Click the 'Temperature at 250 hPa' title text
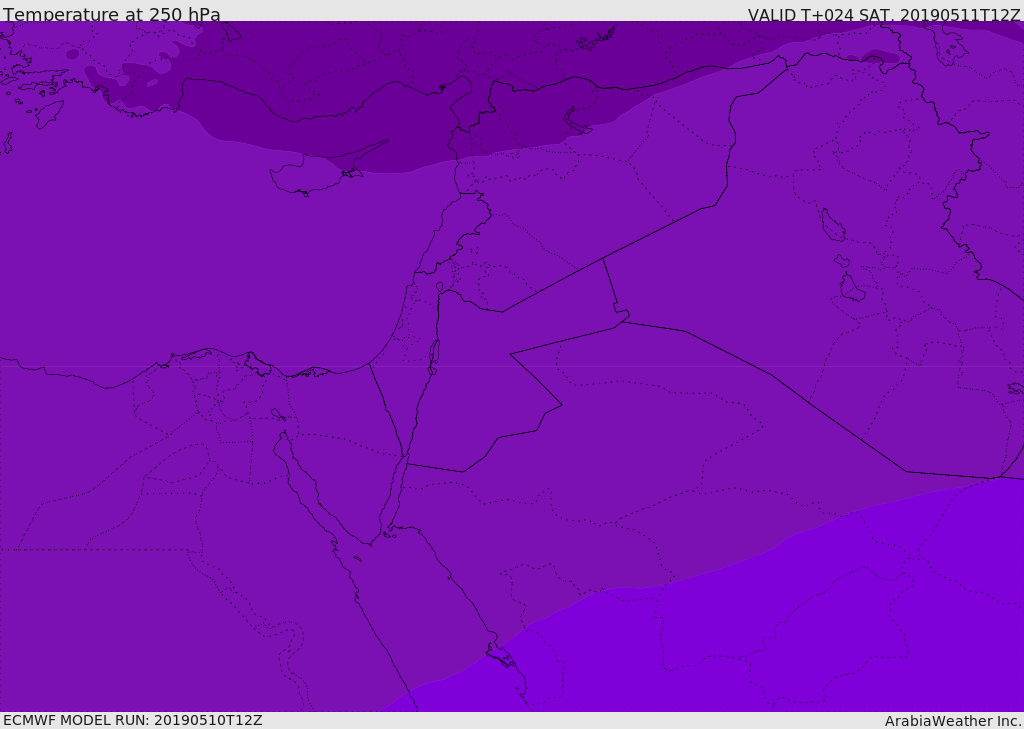 point(112,14)
